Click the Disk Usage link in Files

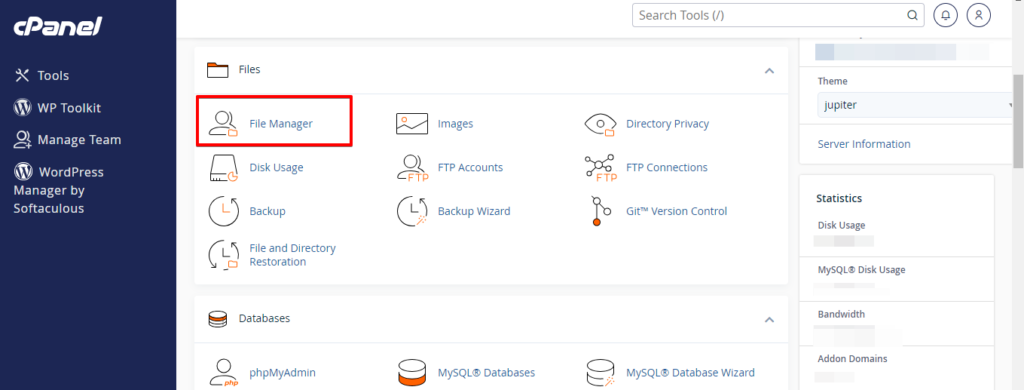(276, 167)
